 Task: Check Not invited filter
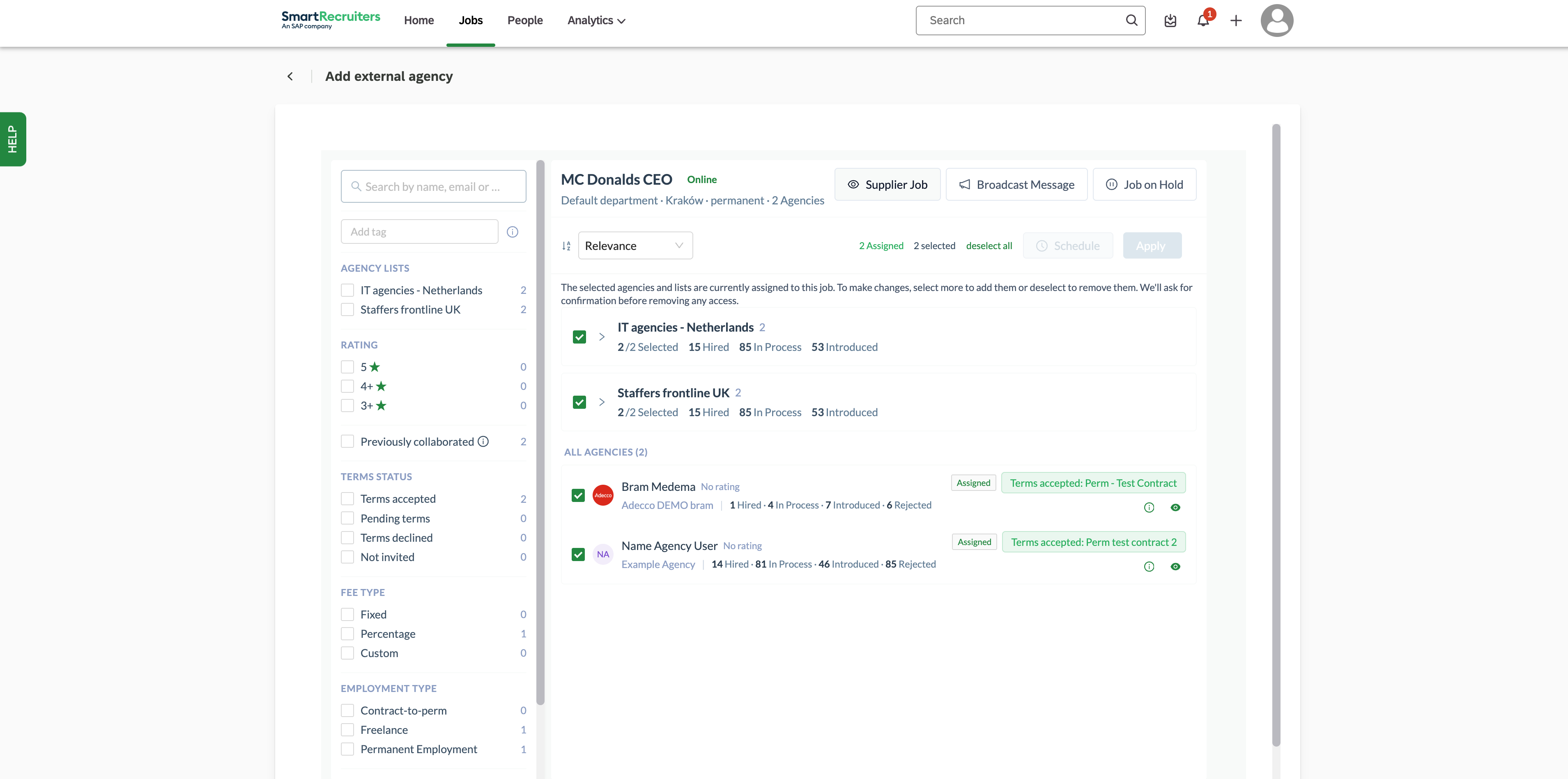(x=347, y=557)
